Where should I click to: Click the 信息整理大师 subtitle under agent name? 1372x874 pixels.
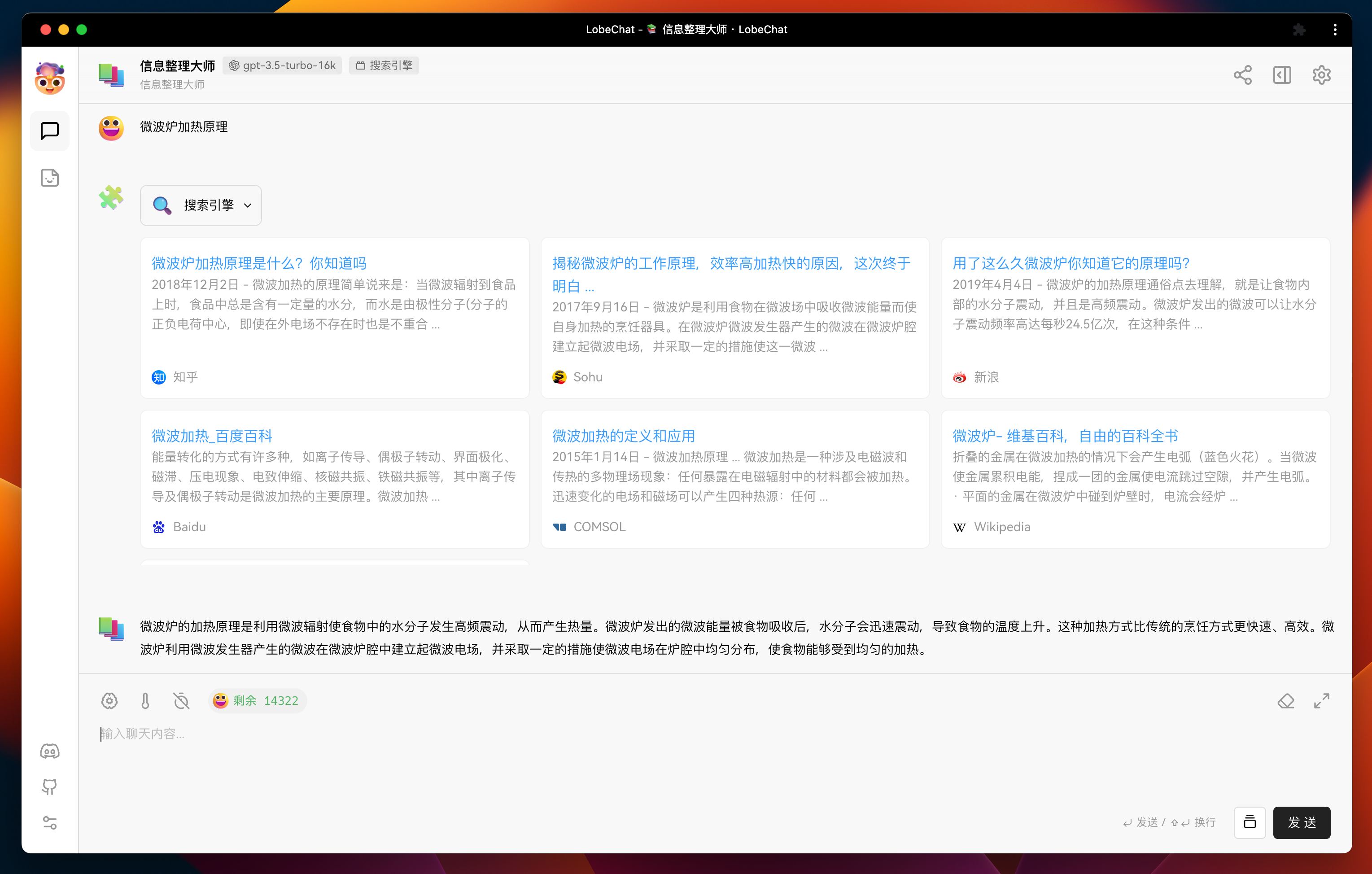(172, 84)
